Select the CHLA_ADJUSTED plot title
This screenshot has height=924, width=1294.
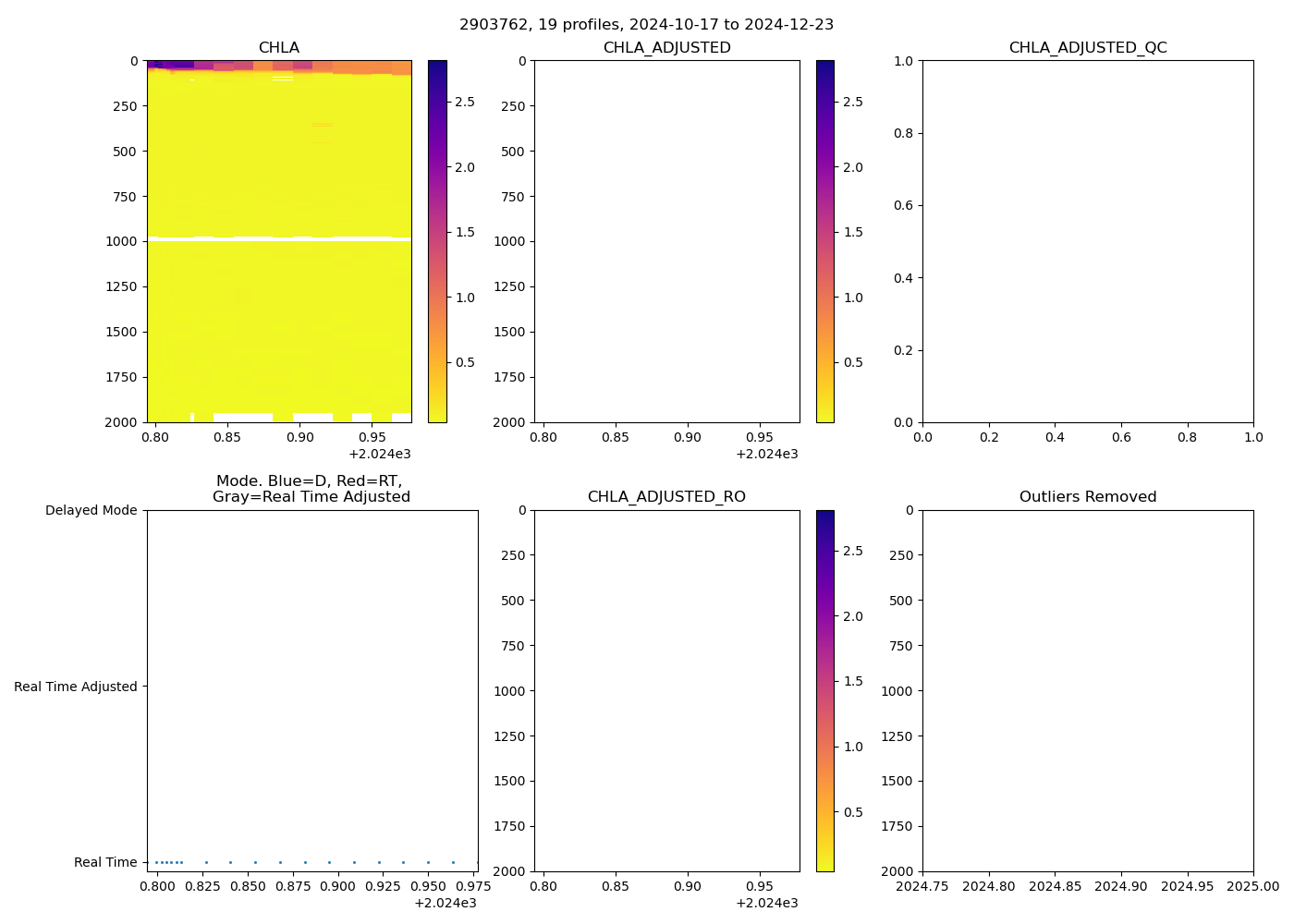666,48
